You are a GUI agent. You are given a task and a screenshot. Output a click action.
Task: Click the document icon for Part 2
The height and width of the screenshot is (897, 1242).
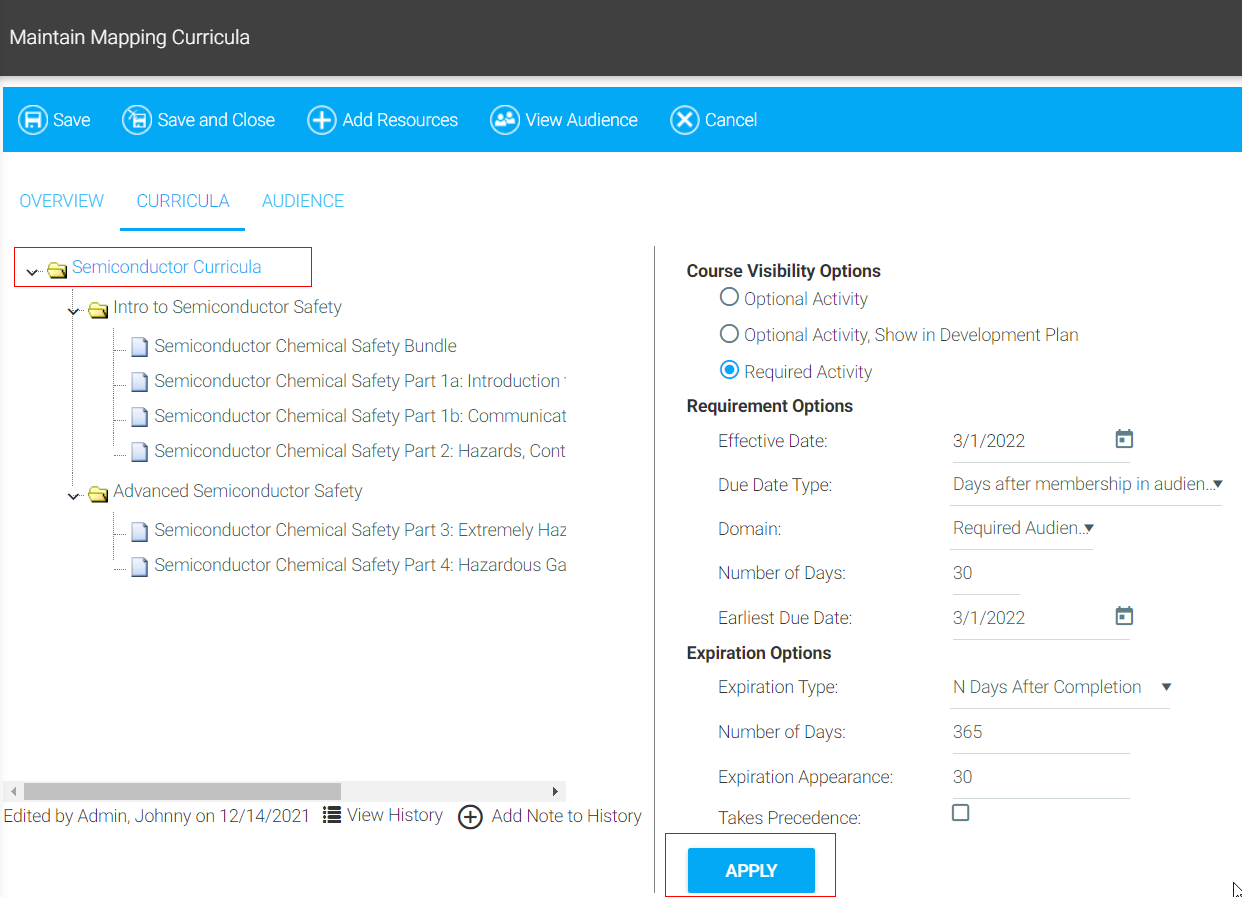(x=139, y=452)
